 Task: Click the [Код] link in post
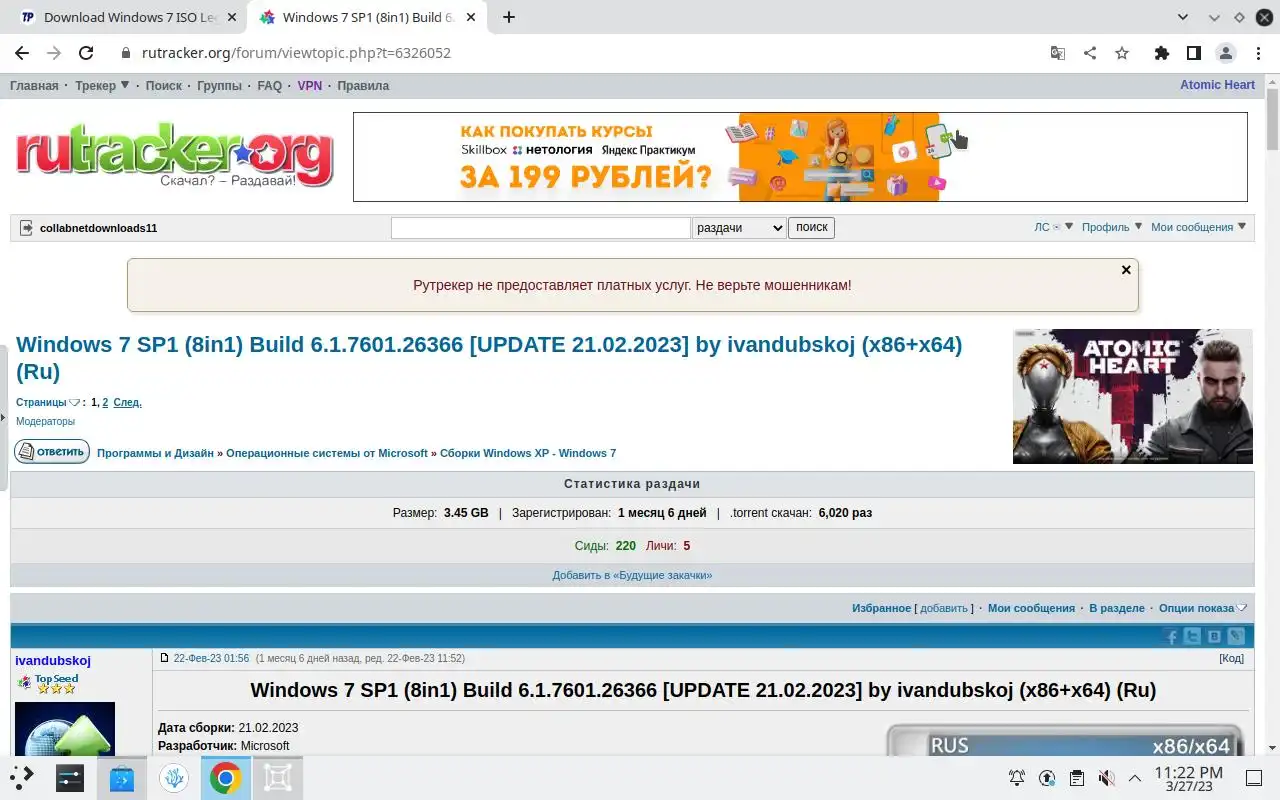(1231, 659)
